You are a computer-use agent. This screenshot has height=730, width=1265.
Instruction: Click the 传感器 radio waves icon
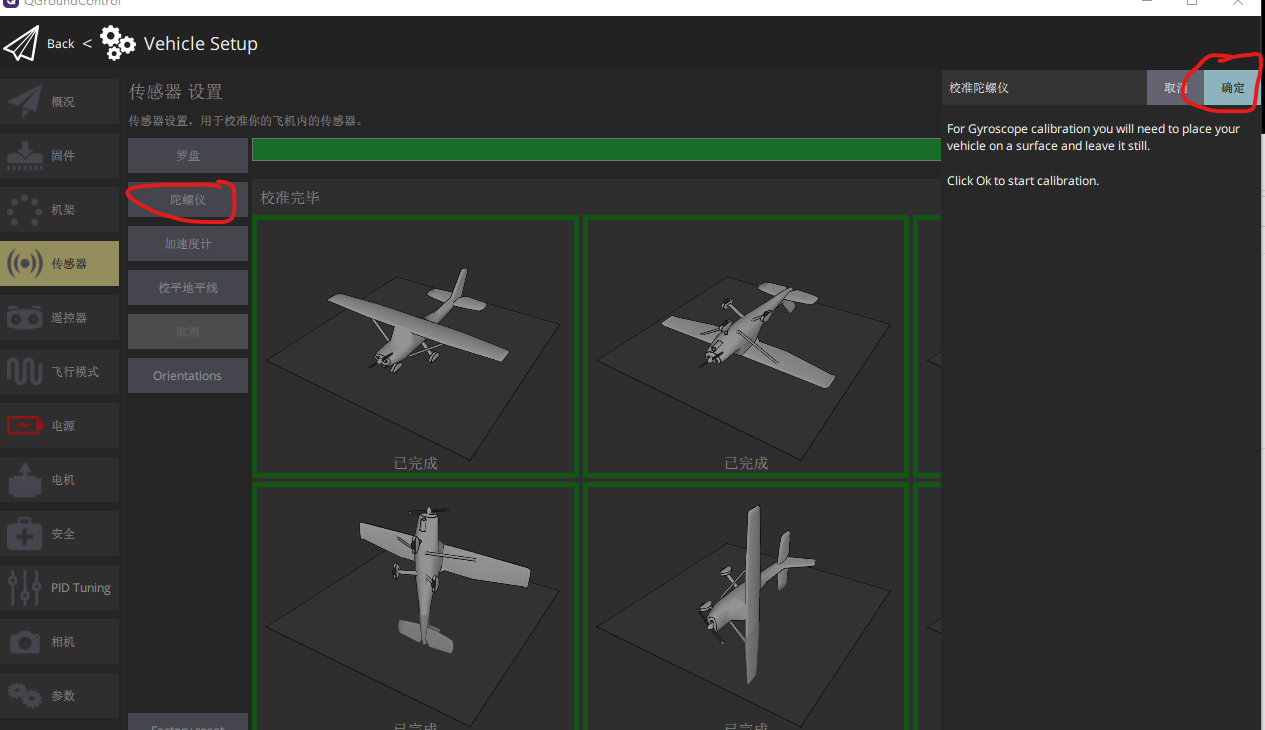25,264
